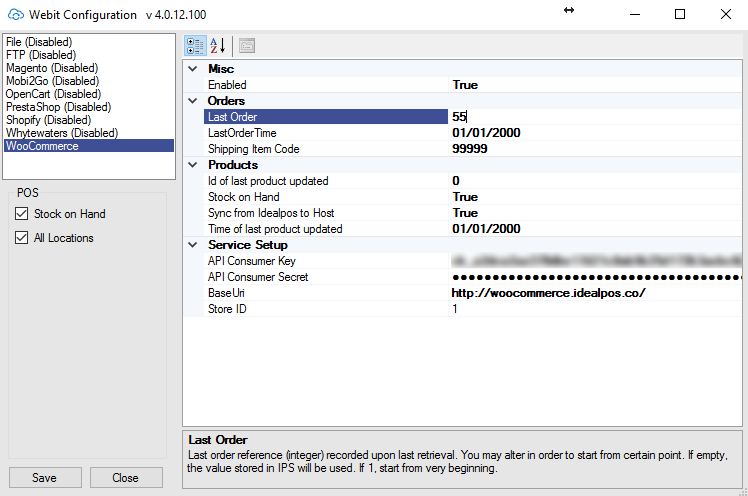Click the API Consumer Secret masked value
This screenshot has height=496, width=748.
coord(595,277)
